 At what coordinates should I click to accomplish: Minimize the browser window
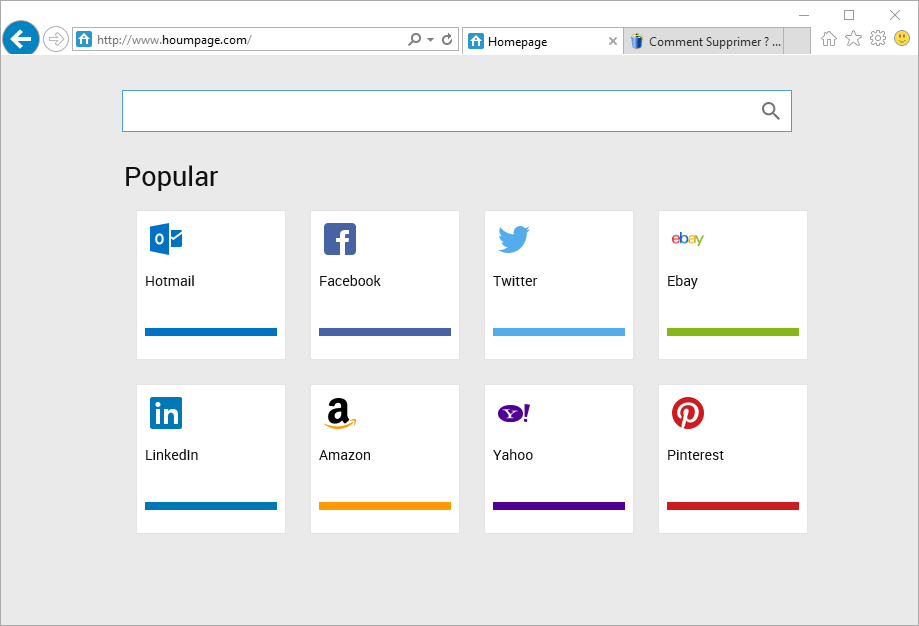804,15
